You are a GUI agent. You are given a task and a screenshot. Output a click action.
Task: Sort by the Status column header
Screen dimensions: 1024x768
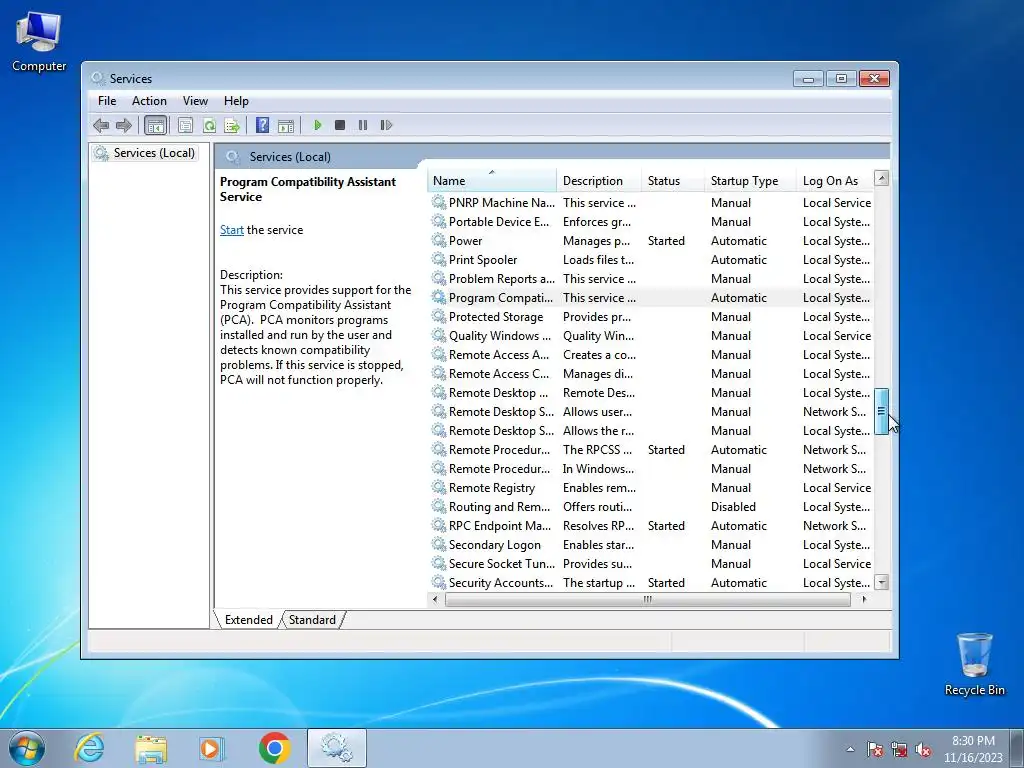[673, 180]
